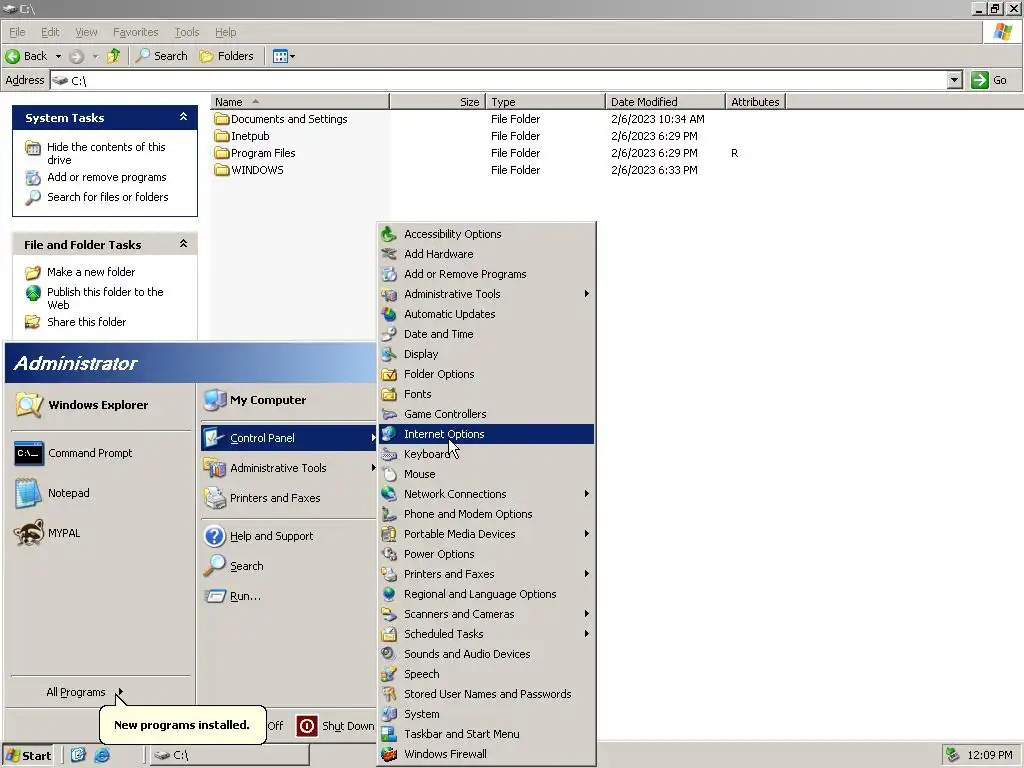Open the Views dropdown in toolbar
The height and width of the screenshot is (768, 1024).
[x=283, y=56]
